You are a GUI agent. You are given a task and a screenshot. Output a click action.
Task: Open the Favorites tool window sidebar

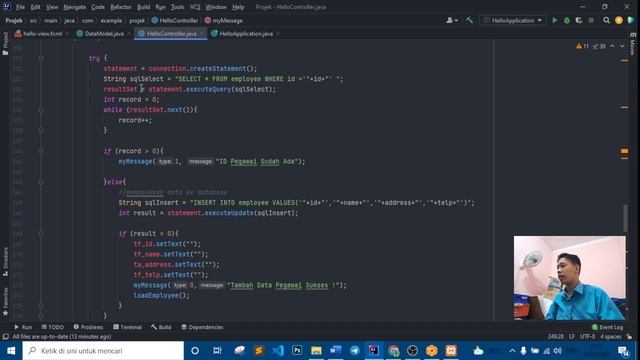click(5, 301)
